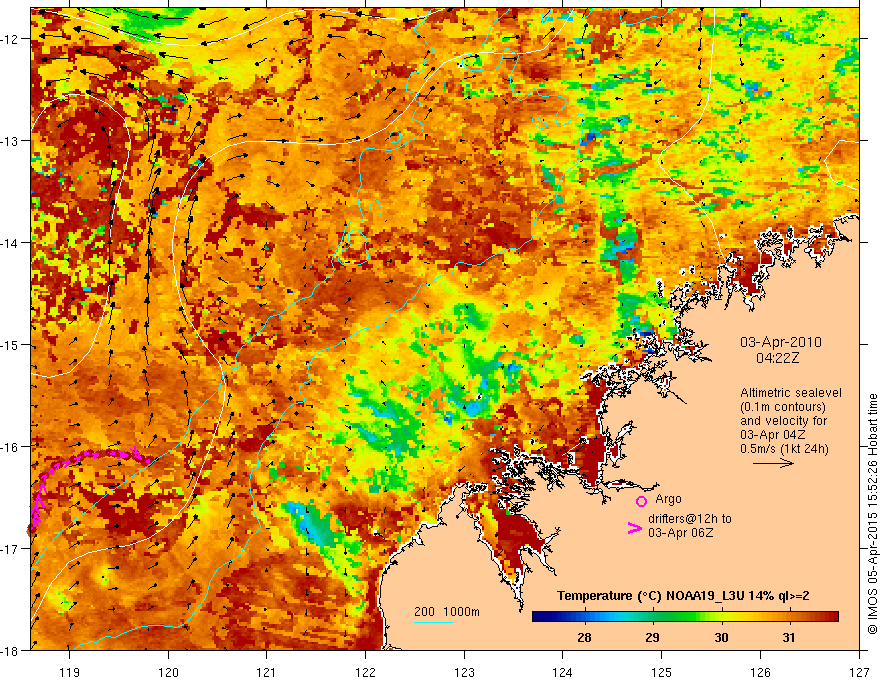The height and width of the screenshot is (680, 880).
Task: Click the '28' colorbar tick label
Action: coord(584,637)
